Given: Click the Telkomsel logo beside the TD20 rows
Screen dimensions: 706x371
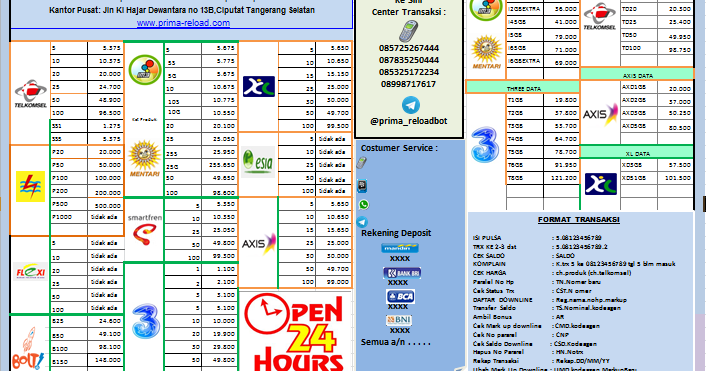Looking at the screenshot, I should point(599,16).
